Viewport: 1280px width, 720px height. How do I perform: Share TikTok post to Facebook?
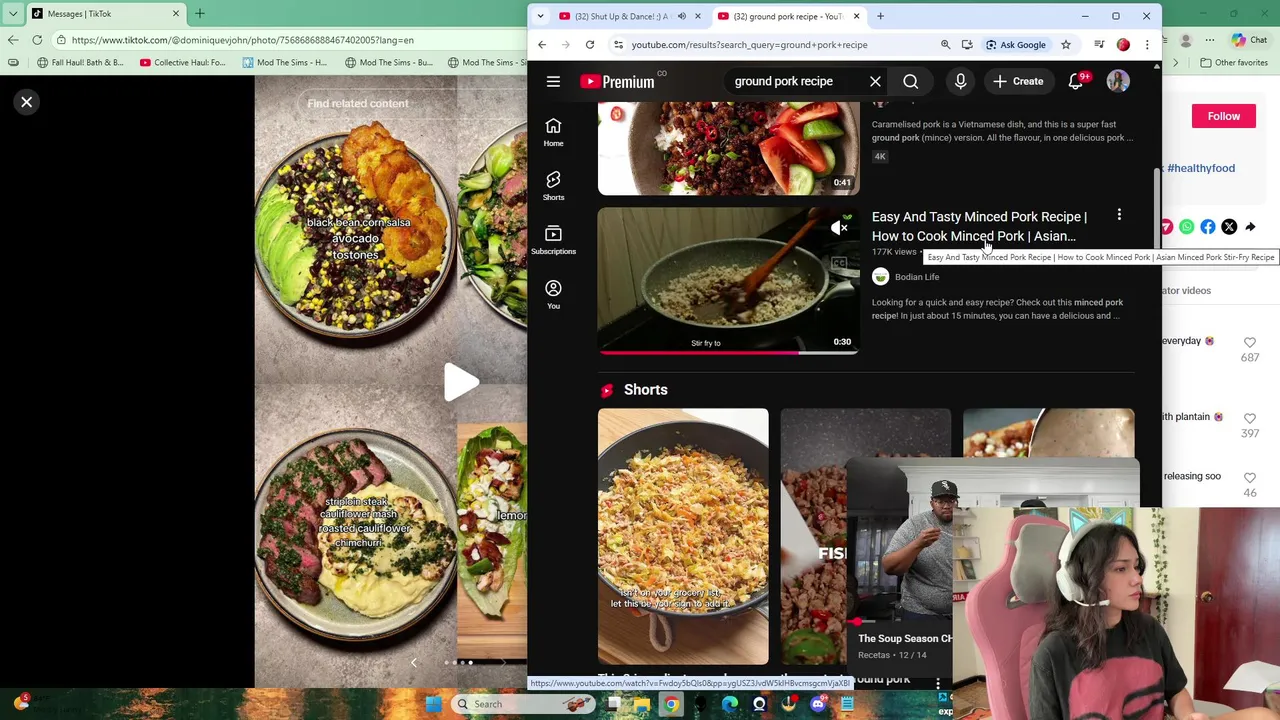point(1208,227)
